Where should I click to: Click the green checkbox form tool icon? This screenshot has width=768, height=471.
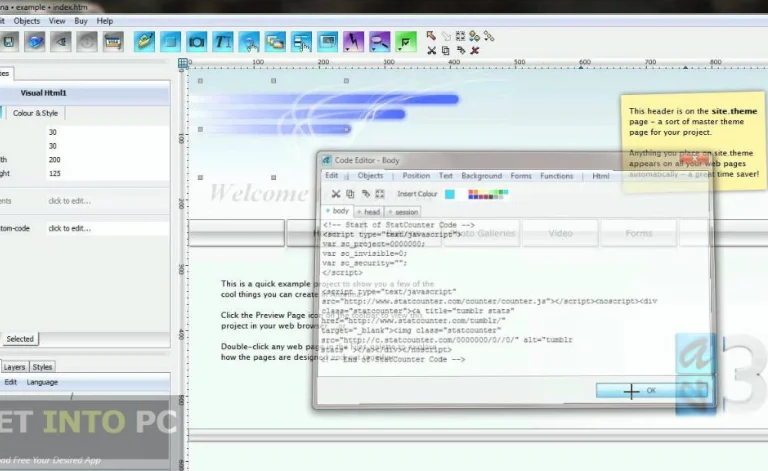point(405,42)
